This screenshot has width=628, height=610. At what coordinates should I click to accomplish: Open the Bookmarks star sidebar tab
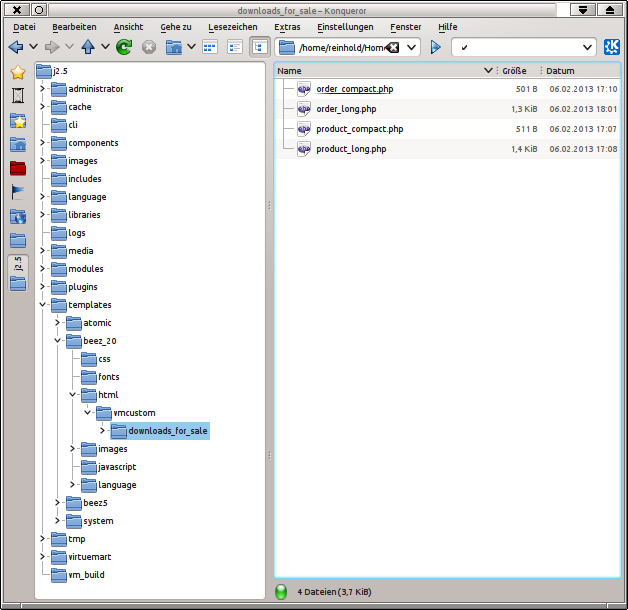pyautogui.click(x=18, y=73)
